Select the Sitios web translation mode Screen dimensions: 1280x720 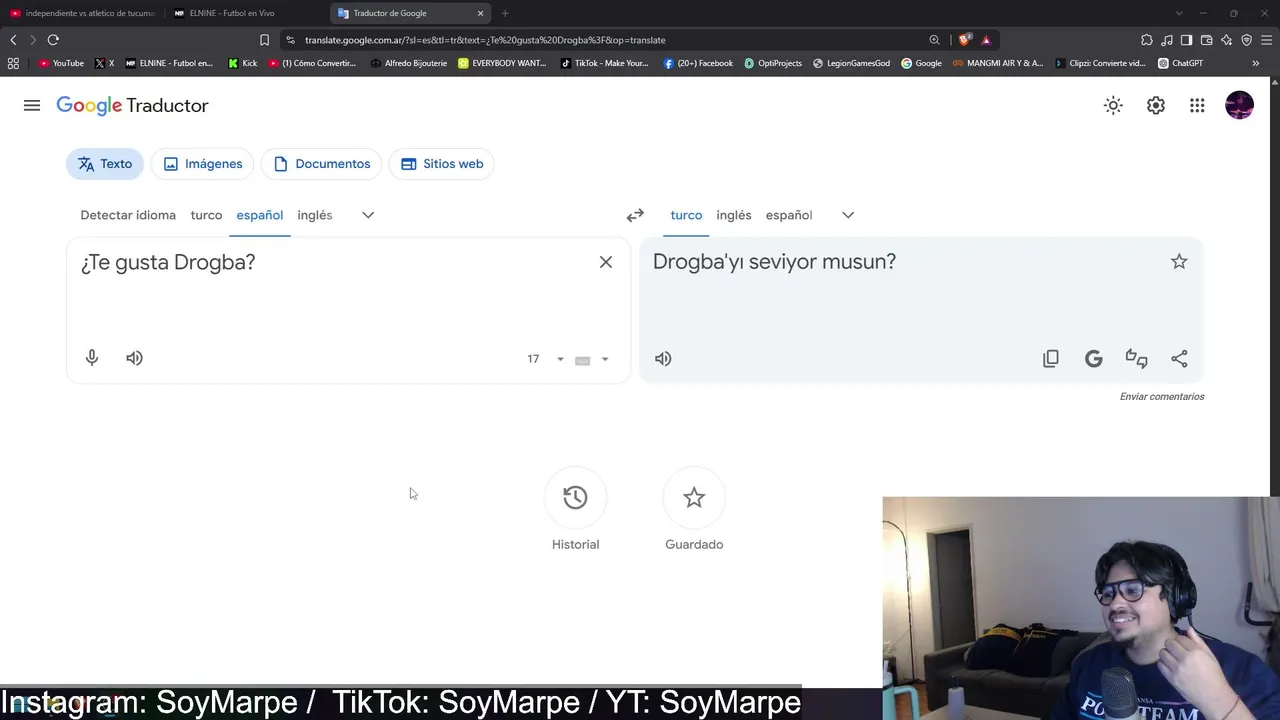click(442, 164)
